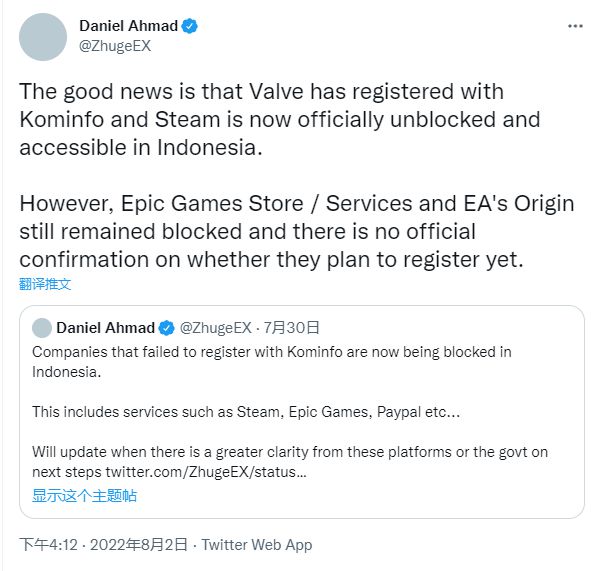Click the small avatar in quoted tweet

pyautogui.click(x=42, y=328)
